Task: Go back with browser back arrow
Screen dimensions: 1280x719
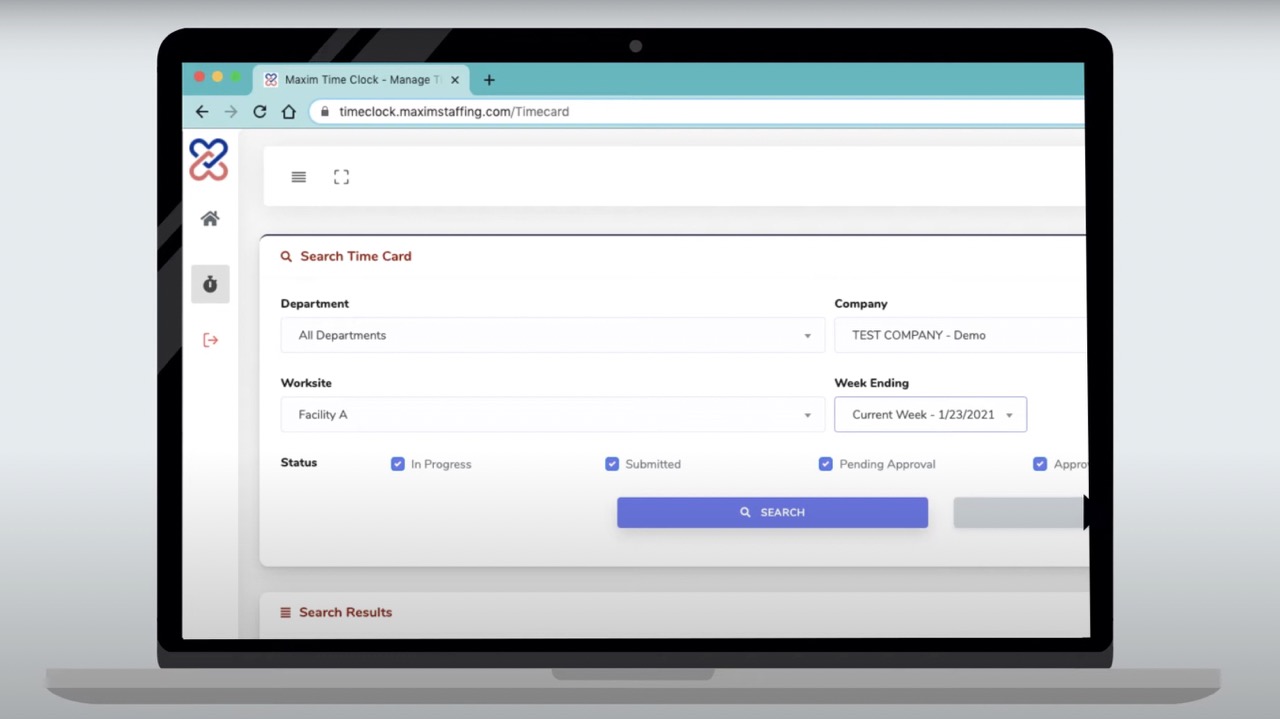Action: (x=202, y=112)
